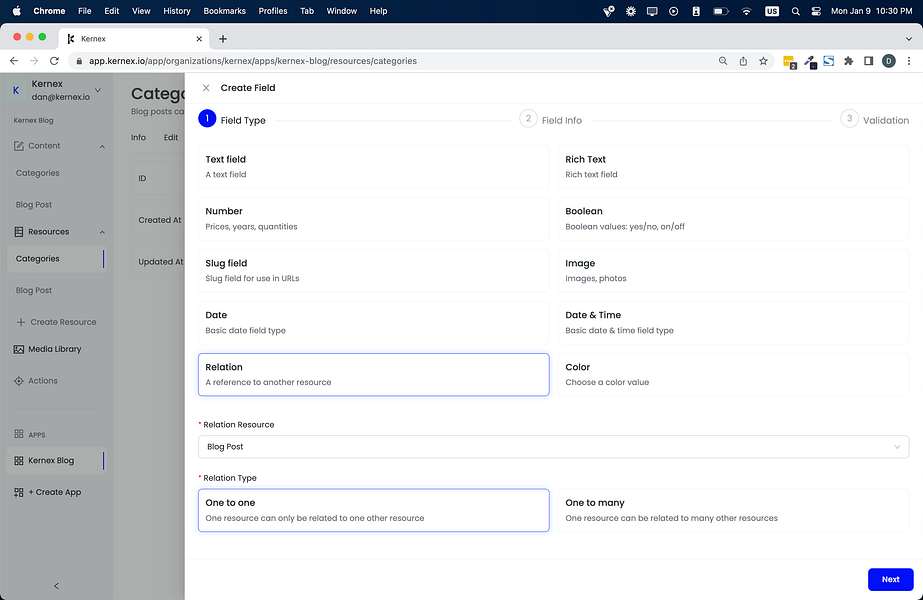This screenshot has width=923, height=600.
Task: Choose the Rich Text field type
Action: point(733,167)
